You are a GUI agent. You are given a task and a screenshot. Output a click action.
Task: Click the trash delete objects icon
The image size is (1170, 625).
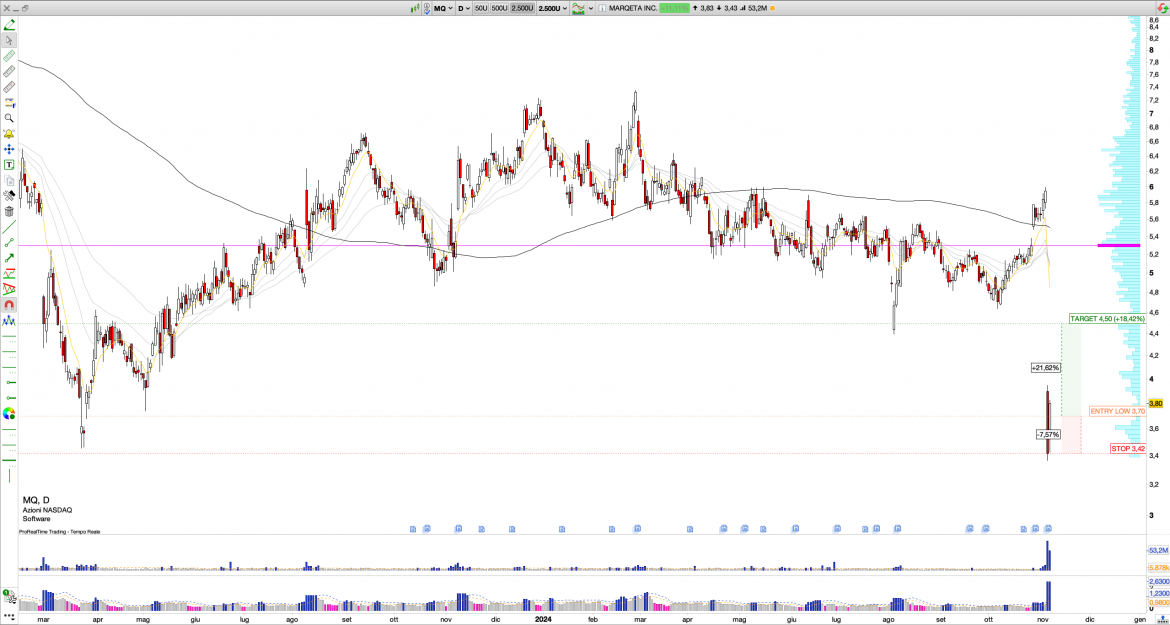point(9,211)
